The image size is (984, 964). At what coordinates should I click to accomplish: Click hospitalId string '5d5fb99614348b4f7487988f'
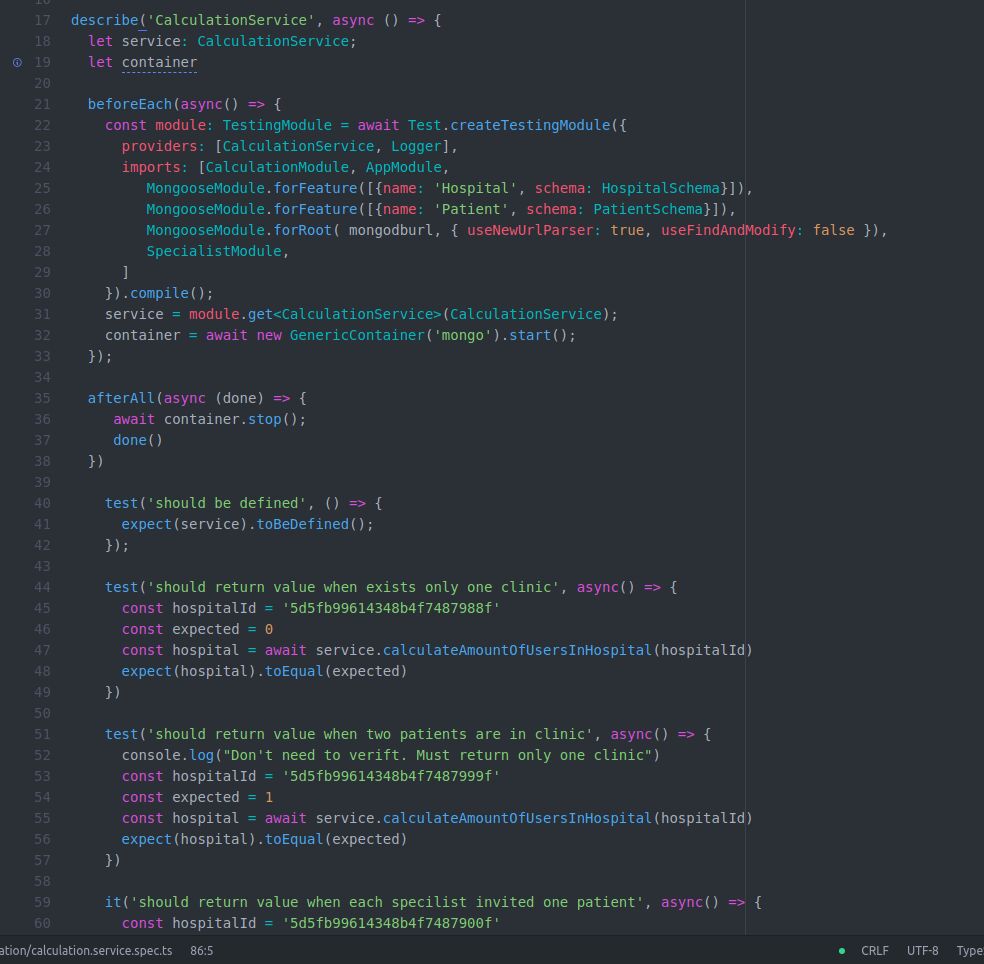(x=391, y=608)
